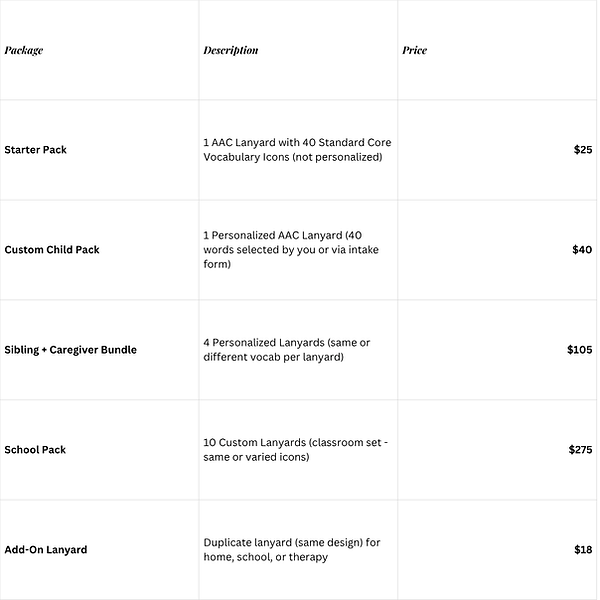This screenshot has width=600, height=600.
Task: Select the 10 Custom Lanyards description
Action: pos(288,450)
